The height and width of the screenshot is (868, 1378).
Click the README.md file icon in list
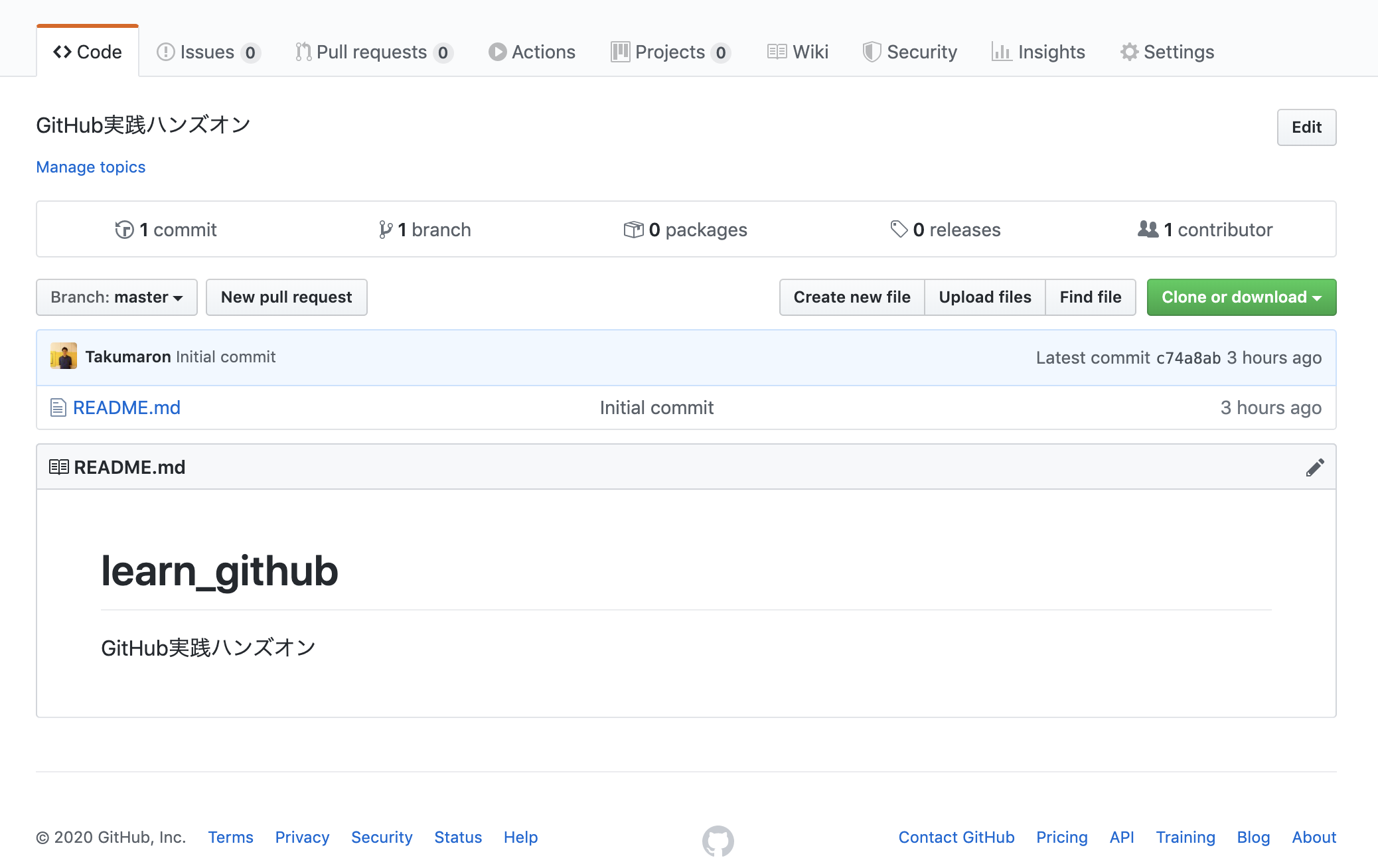[x=58, y=407]
